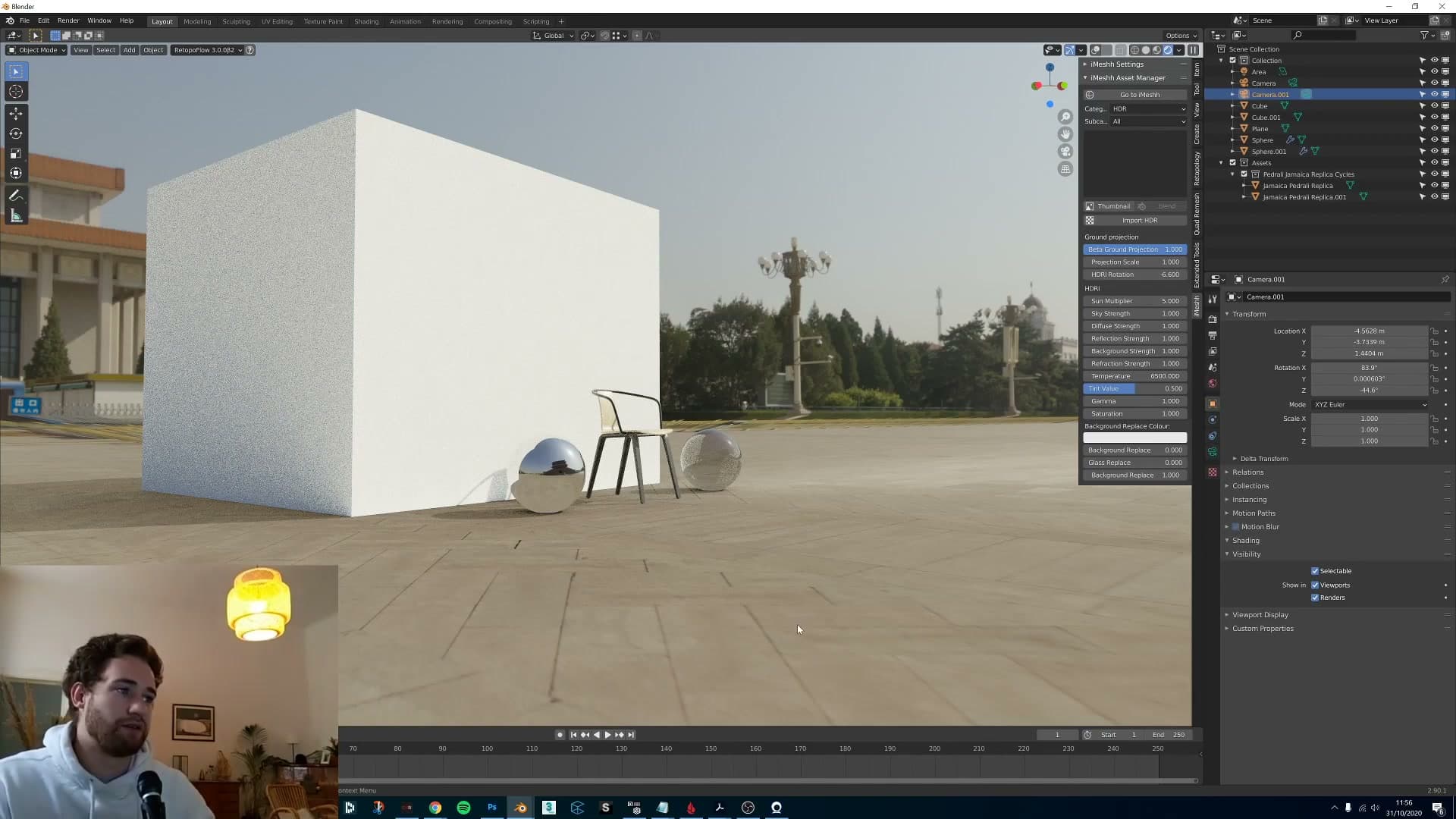Screen dimensions: 1456x819
Task: Switch to rendered viewport shading
Action: tap(1168, 50)
